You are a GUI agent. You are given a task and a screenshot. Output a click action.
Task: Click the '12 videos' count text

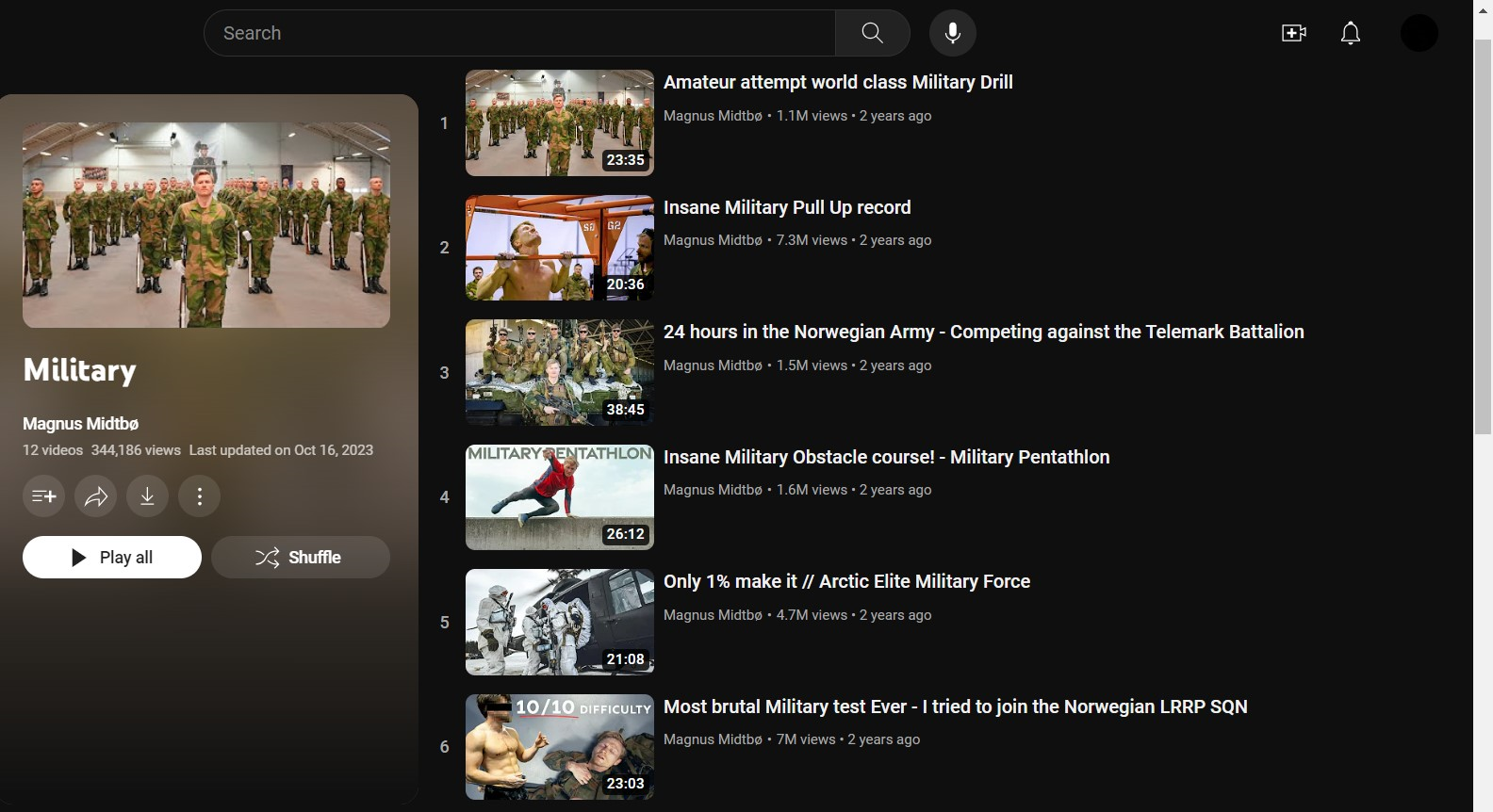pos(53,450)
